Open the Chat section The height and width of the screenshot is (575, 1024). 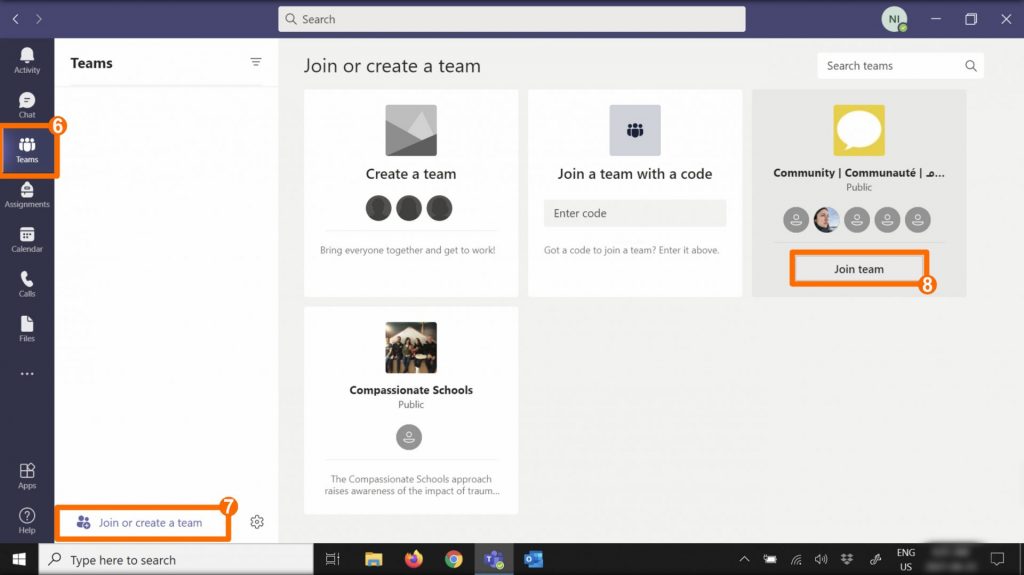pyautogui.click(x=27, y=105)
